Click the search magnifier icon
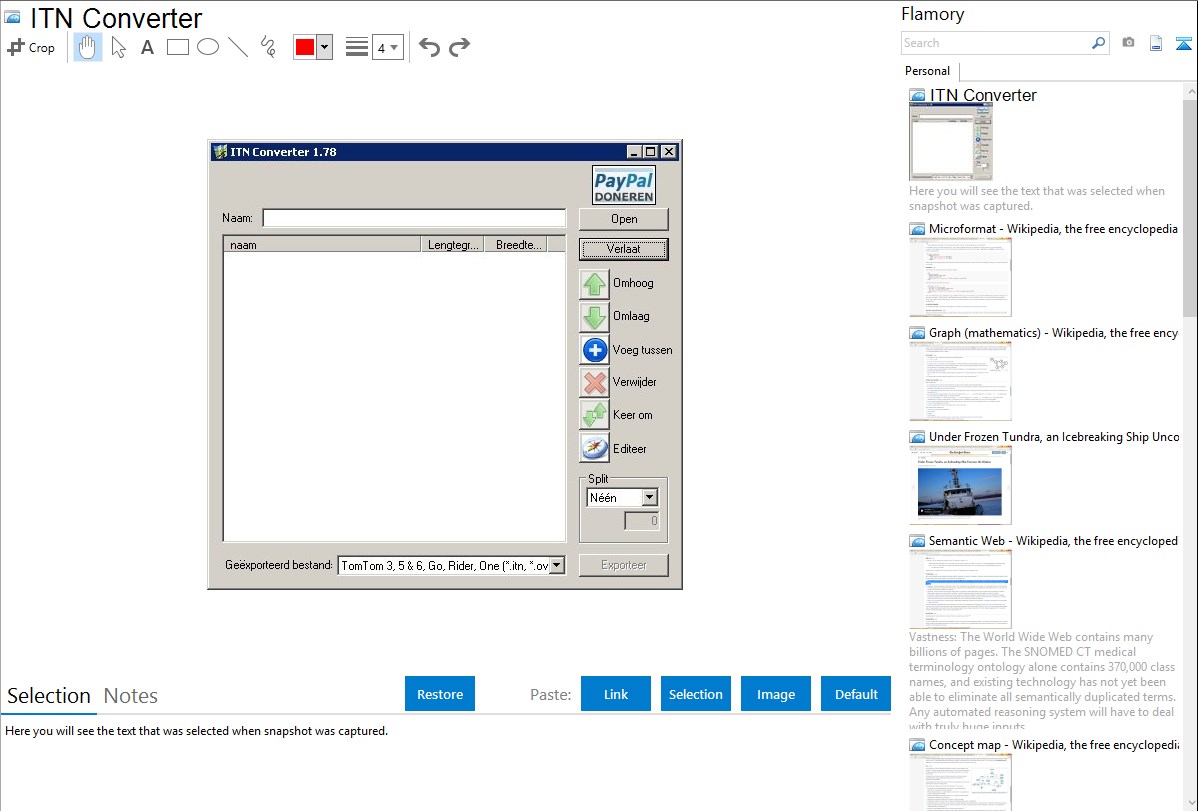1198x811 pixels. coord(1099,43)
